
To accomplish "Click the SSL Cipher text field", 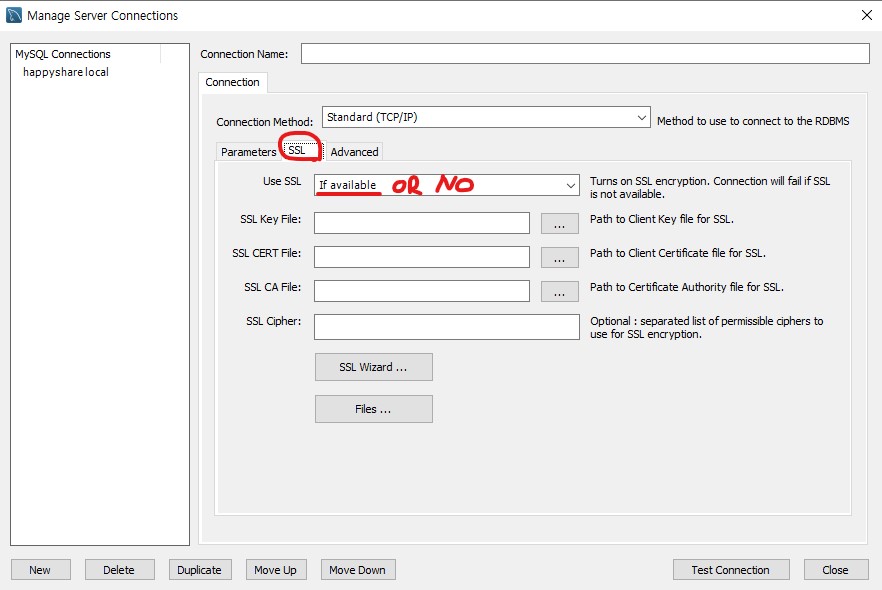I will (x=447, y=327).
